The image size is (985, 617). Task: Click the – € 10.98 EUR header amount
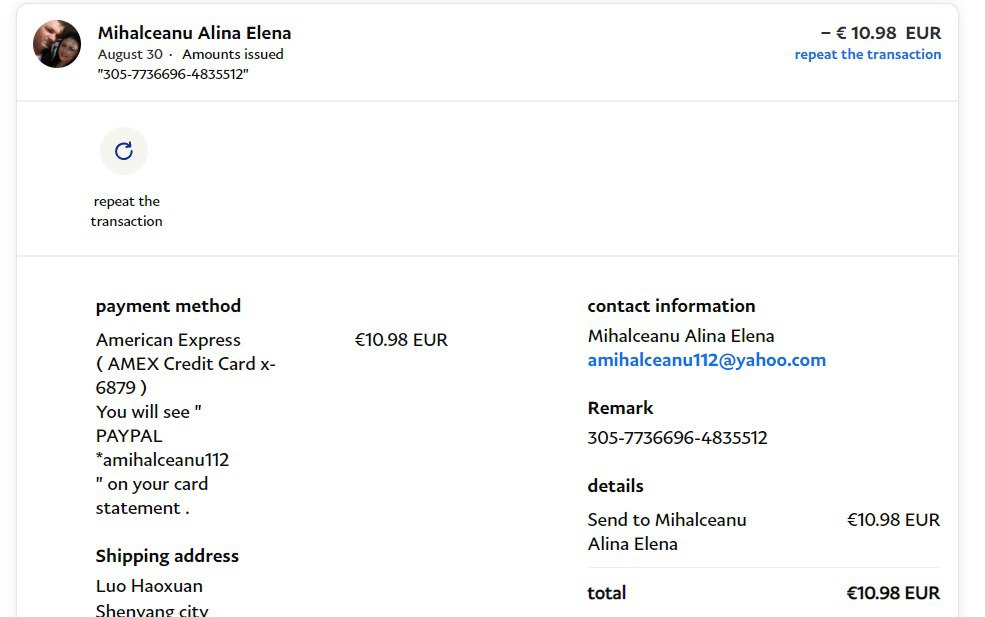[880, 33]
